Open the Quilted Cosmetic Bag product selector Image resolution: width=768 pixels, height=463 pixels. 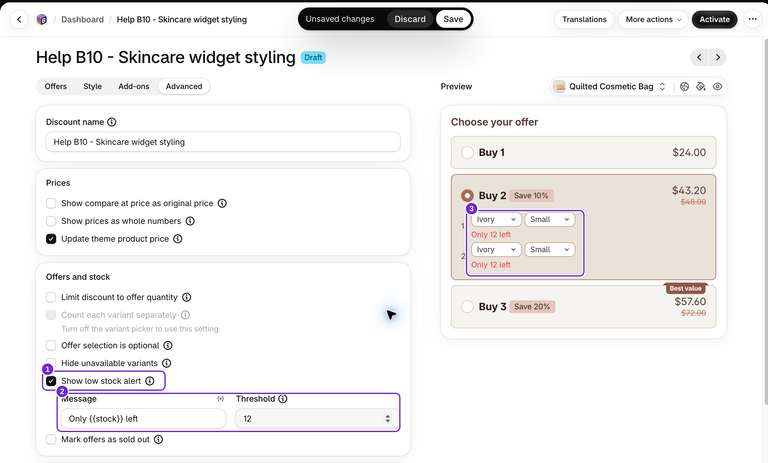coord(610,87)
